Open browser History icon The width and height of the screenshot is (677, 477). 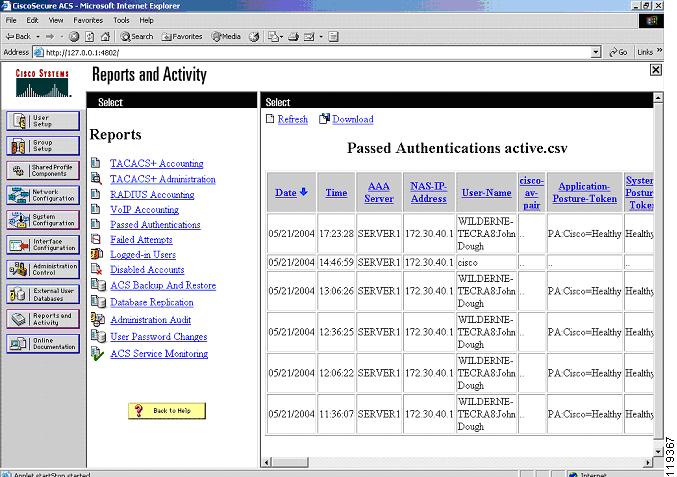(254, 37)
